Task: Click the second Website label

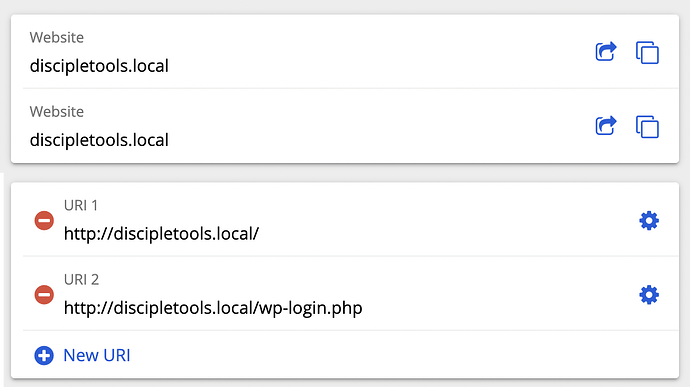Action: pyautogui.click(x=57, y=112)
